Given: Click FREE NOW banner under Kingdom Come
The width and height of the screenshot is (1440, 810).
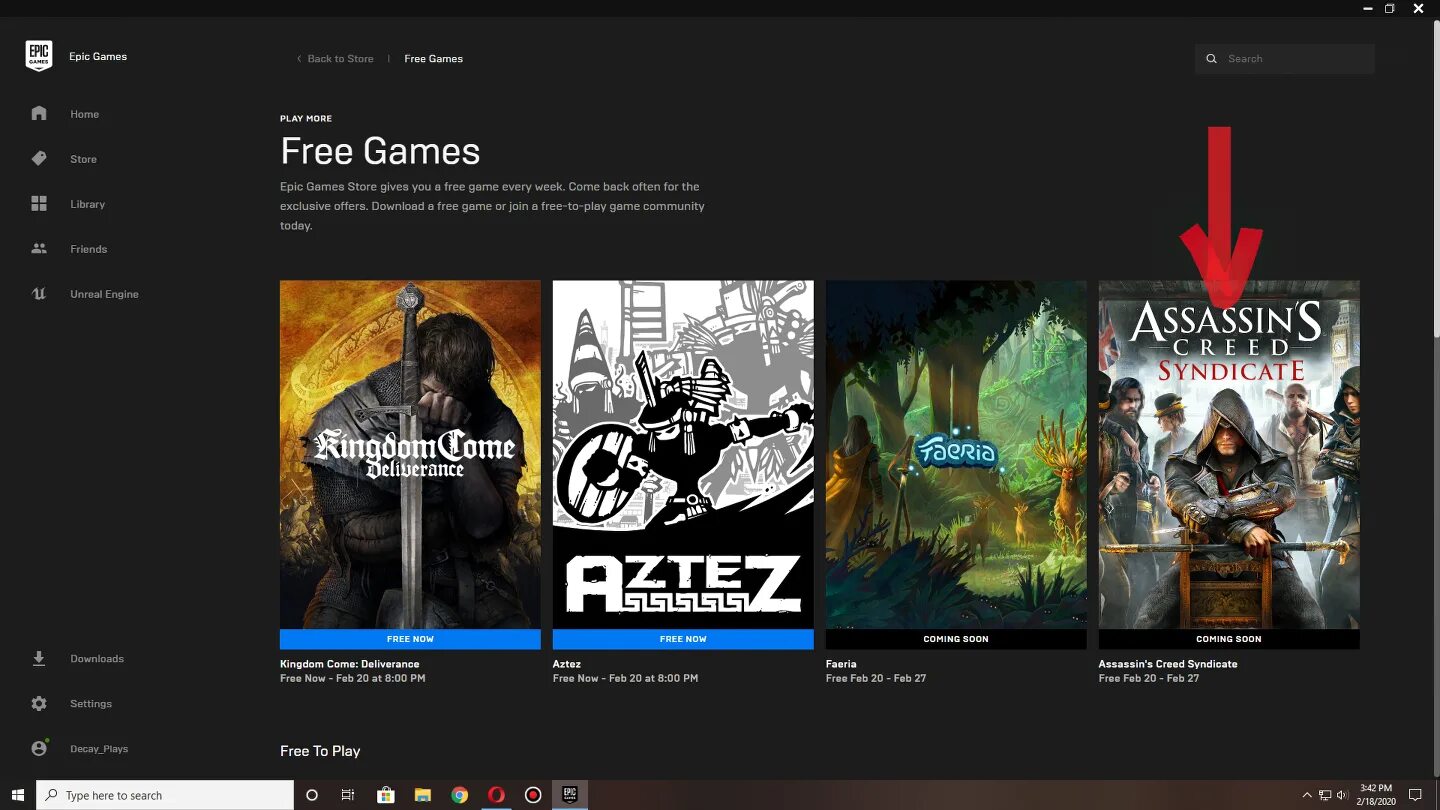Looking at the screenshot, I should tap(410, 639).
